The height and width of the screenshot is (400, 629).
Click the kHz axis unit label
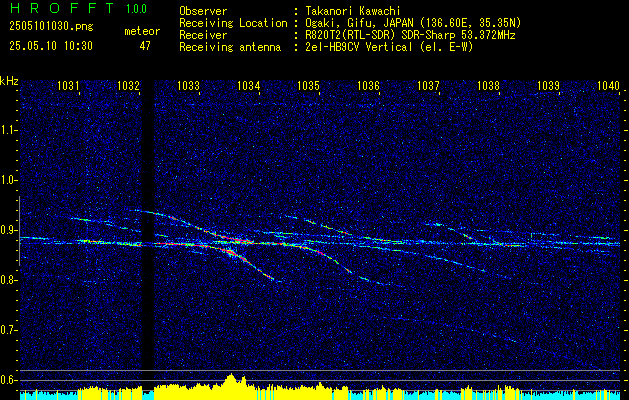(9, 81)
